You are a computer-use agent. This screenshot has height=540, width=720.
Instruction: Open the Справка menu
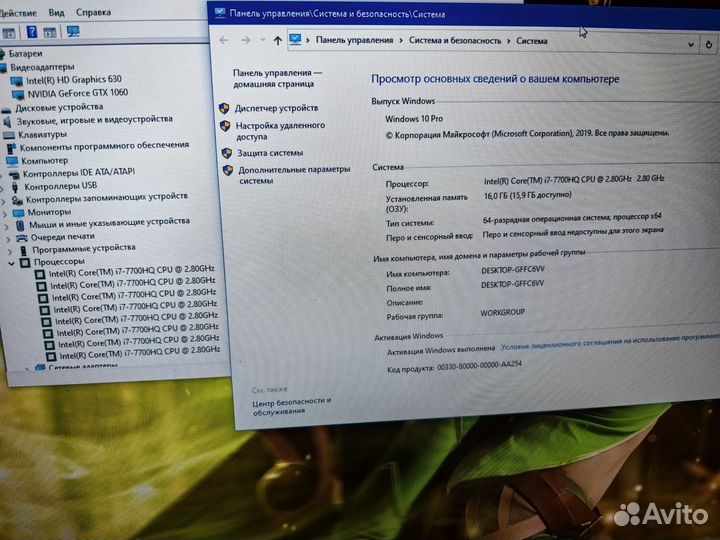(93, 13)
